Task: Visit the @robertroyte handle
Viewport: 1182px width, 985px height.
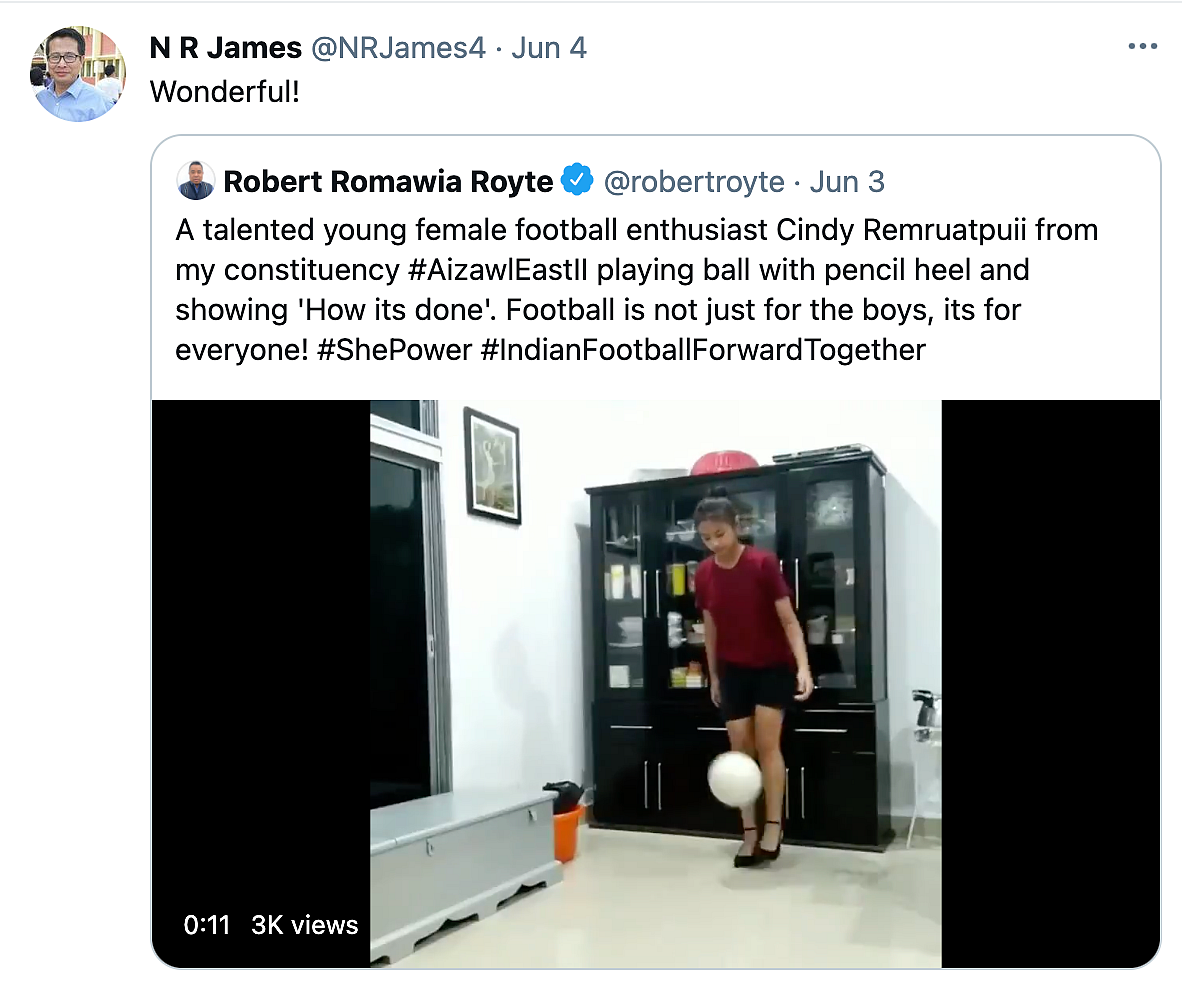Action: tap(694, 182)
